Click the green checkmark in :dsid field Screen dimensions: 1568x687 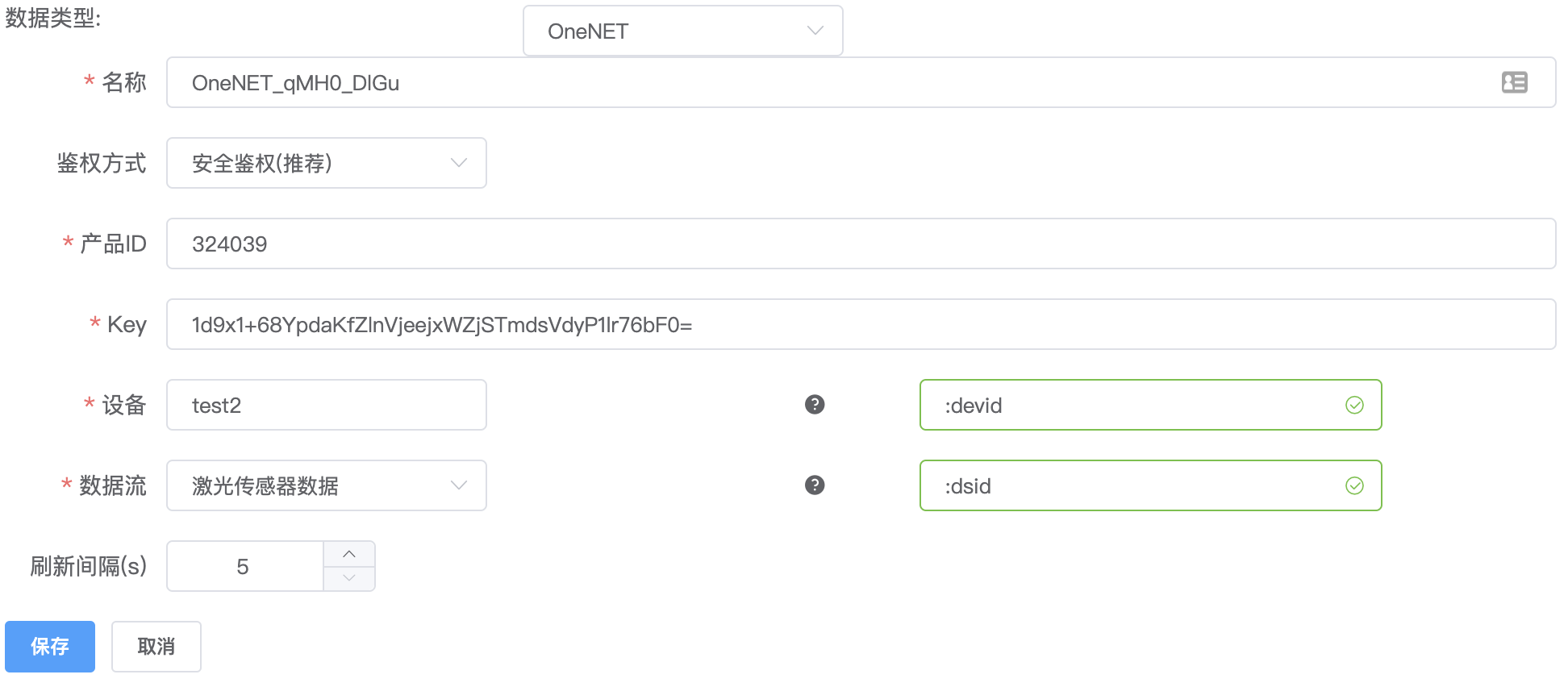[x=1354, y=485]
